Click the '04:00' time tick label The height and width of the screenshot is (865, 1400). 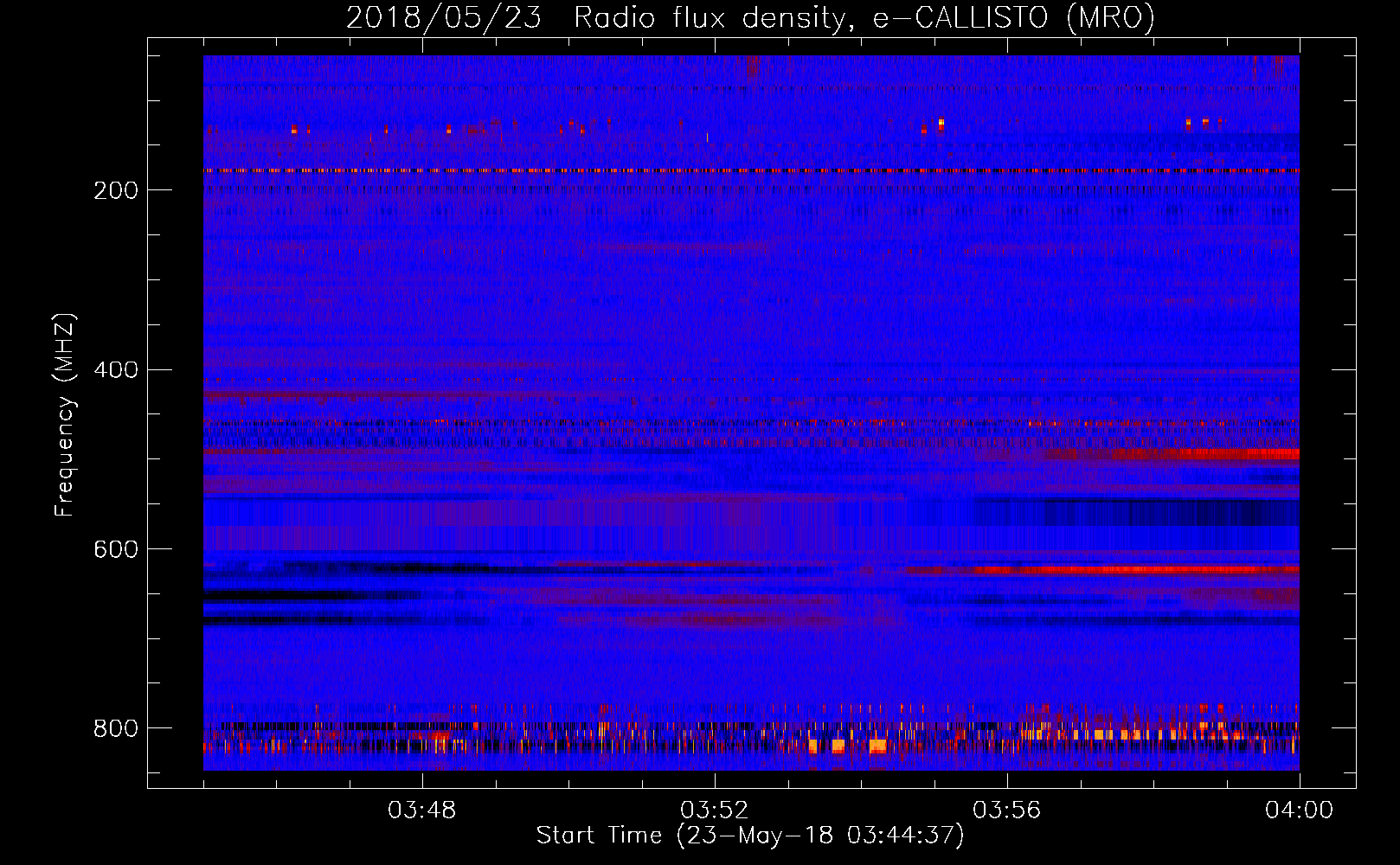(x=1300, y=811)
